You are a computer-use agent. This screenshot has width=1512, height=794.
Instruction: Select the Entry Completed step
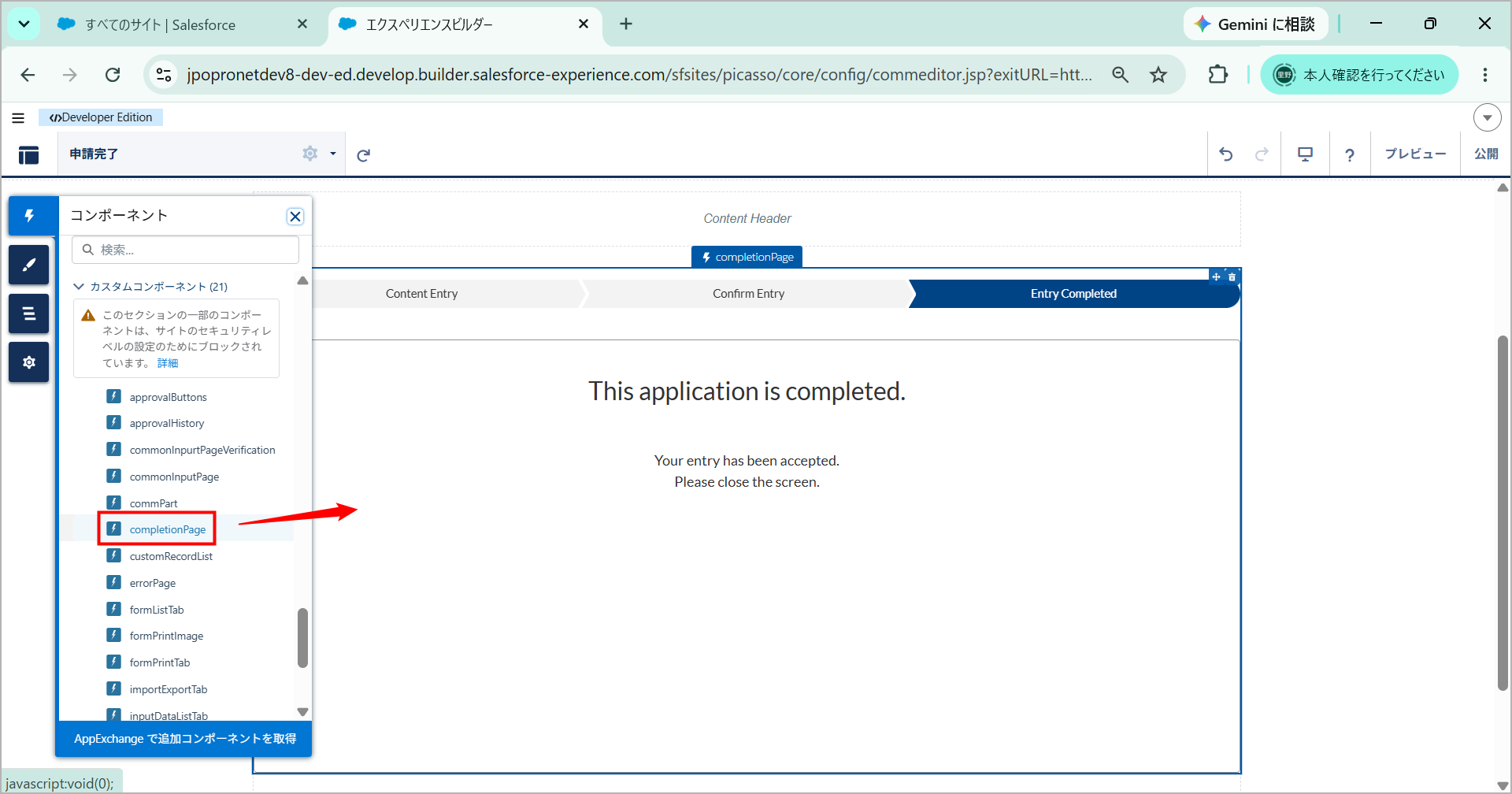click(1073, 294)
